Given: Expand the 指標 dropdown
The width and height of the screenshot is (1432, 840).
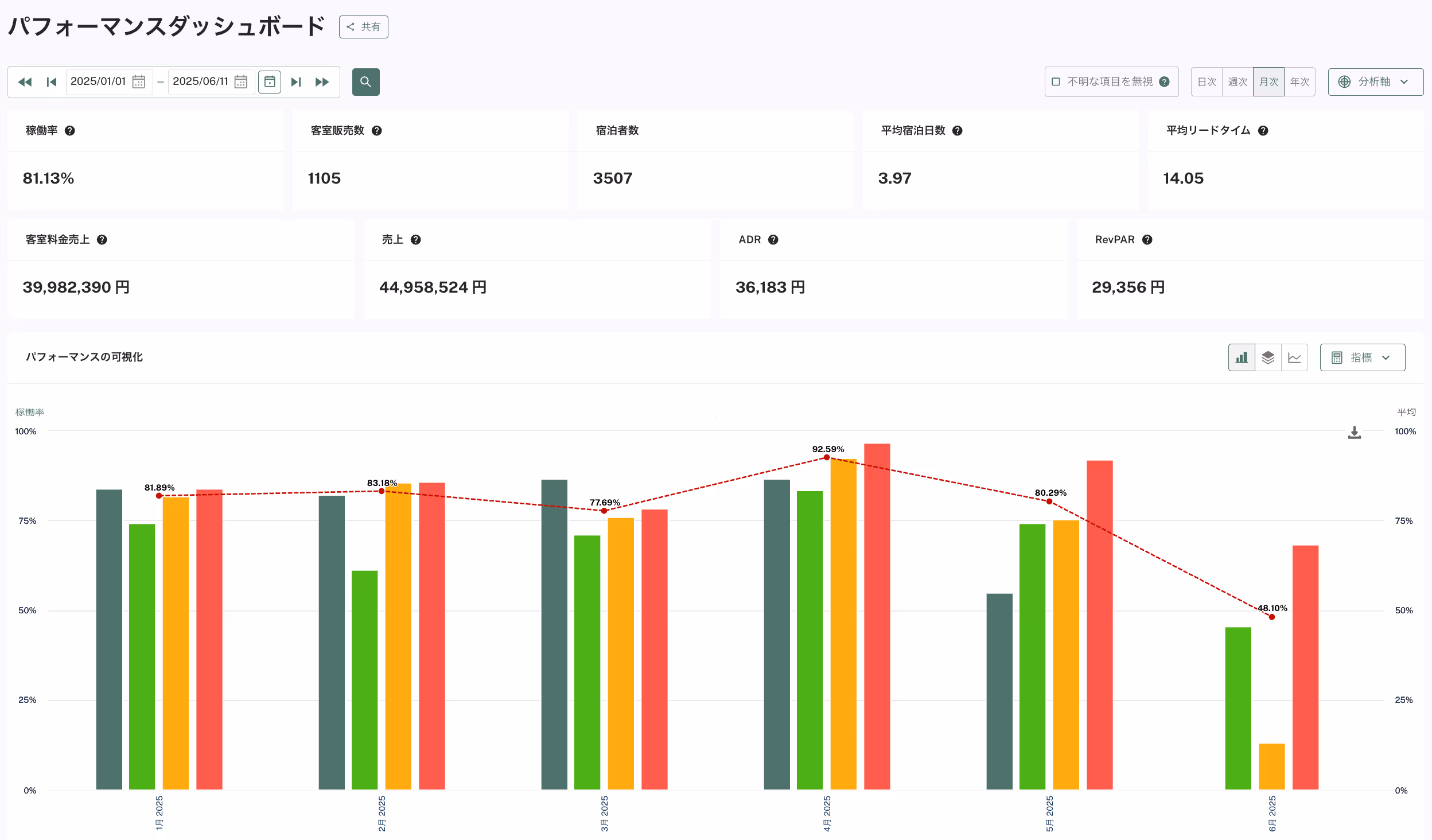Looking at the screenshot, I should tap(1362, 357).
